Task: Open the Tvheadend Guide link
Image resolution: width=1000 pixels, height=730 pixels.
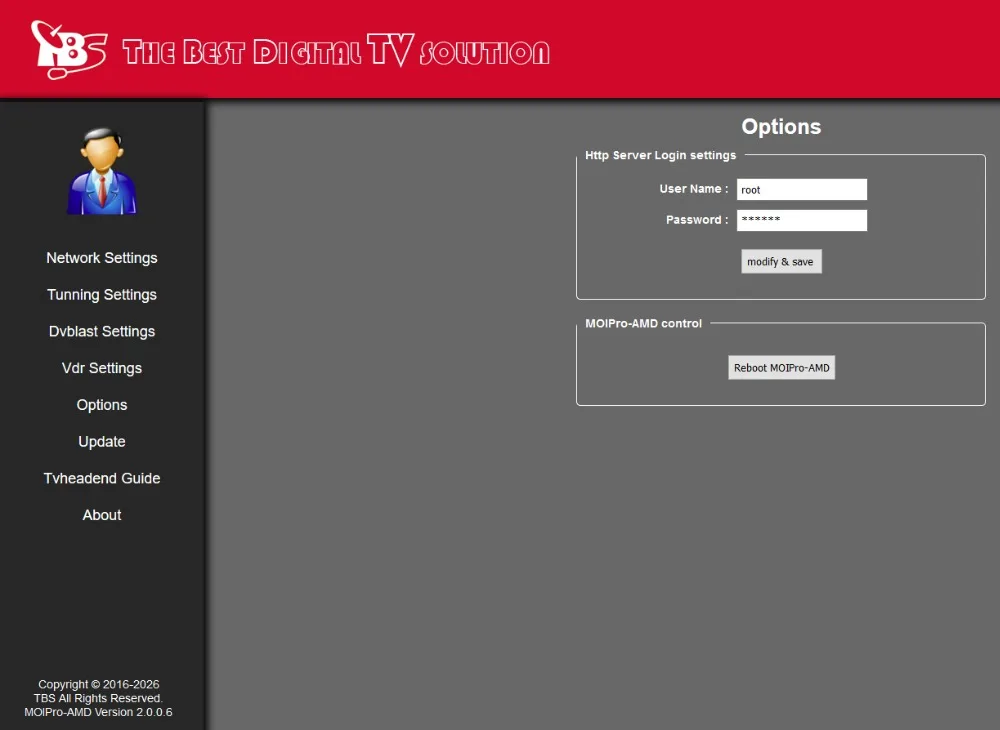Action: [x=101, y=478]
